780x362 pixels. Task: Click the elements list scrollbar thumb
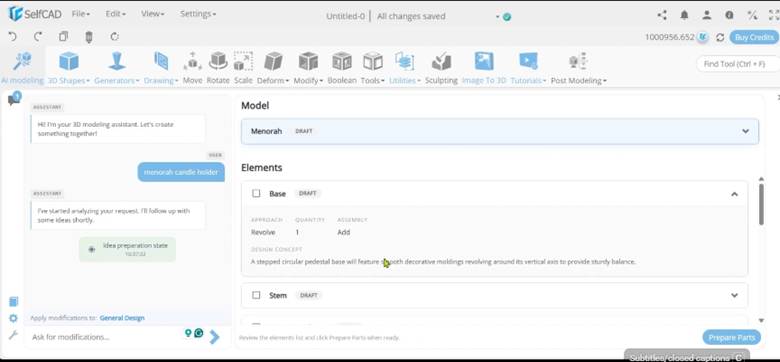coord(761,204)
